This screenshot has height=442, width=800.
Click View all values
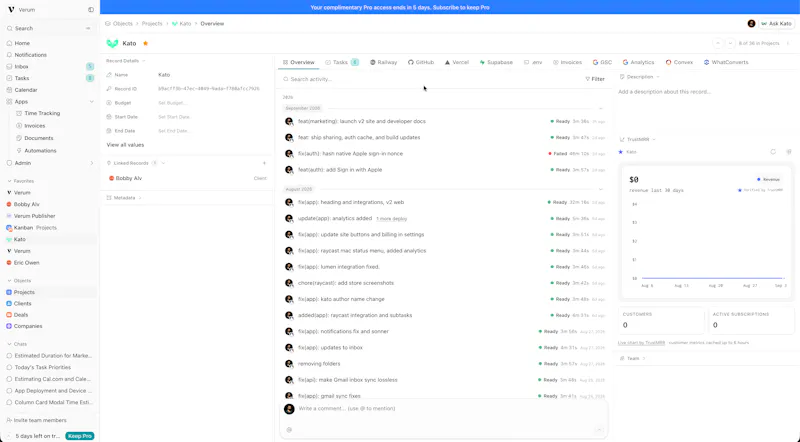(125, 145)
